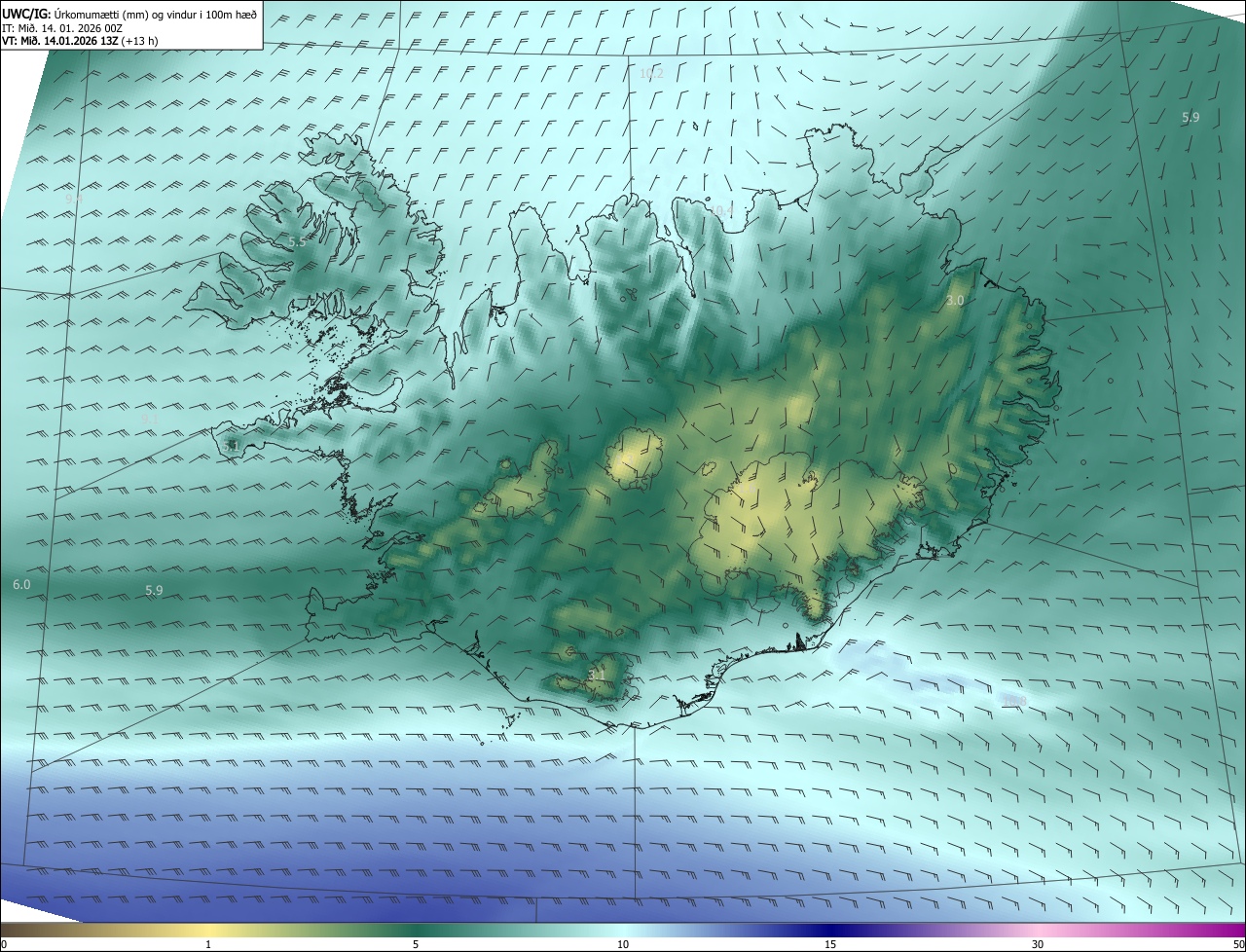Select the 'IT: Mið. 14. 01. 2026 00Z' line
The height and width of the screenshot is (952, 1246).
coord(60,27)
